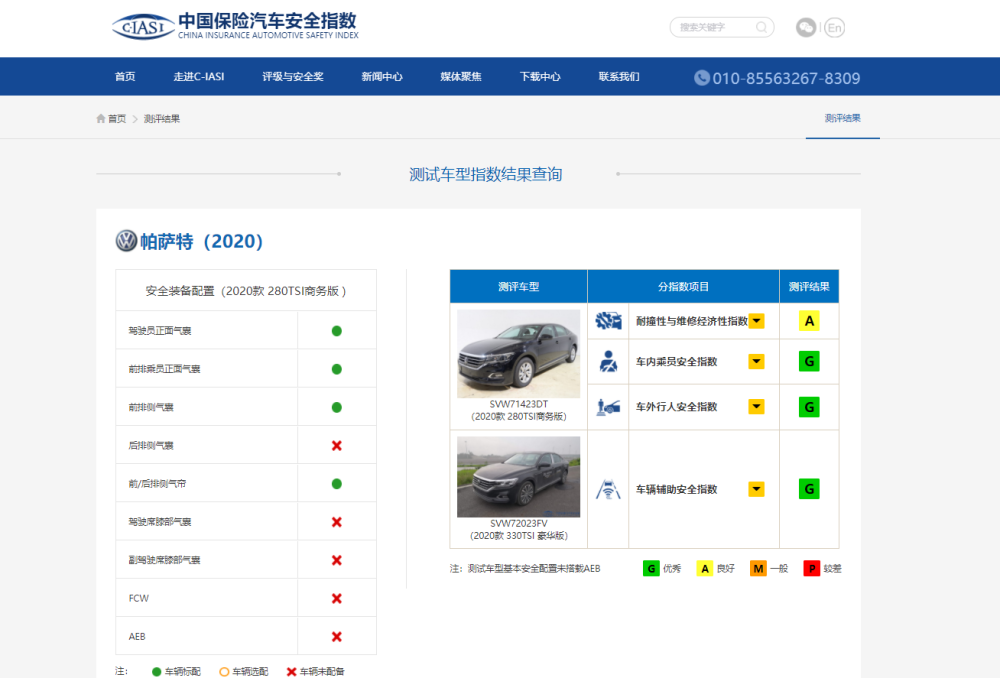Click the 首页 breadcrumb link

117,119
